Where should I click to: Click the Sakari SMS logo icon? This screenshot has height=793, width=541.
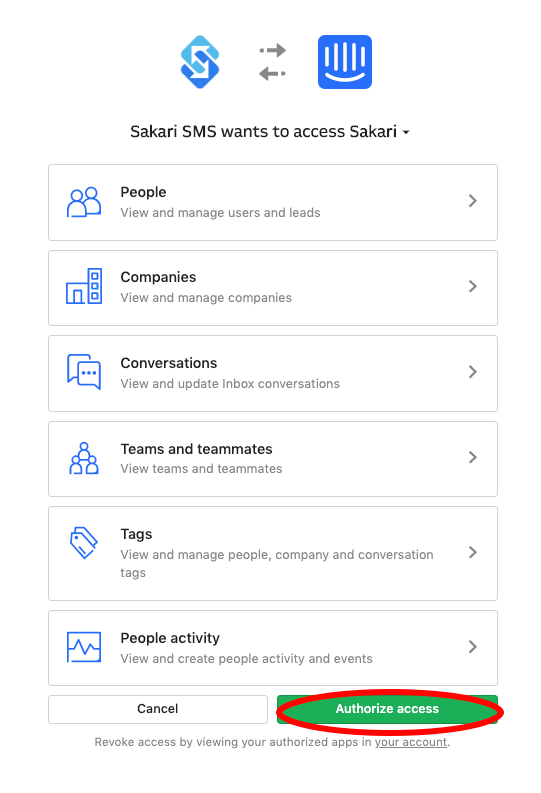(x=200, y=62)
